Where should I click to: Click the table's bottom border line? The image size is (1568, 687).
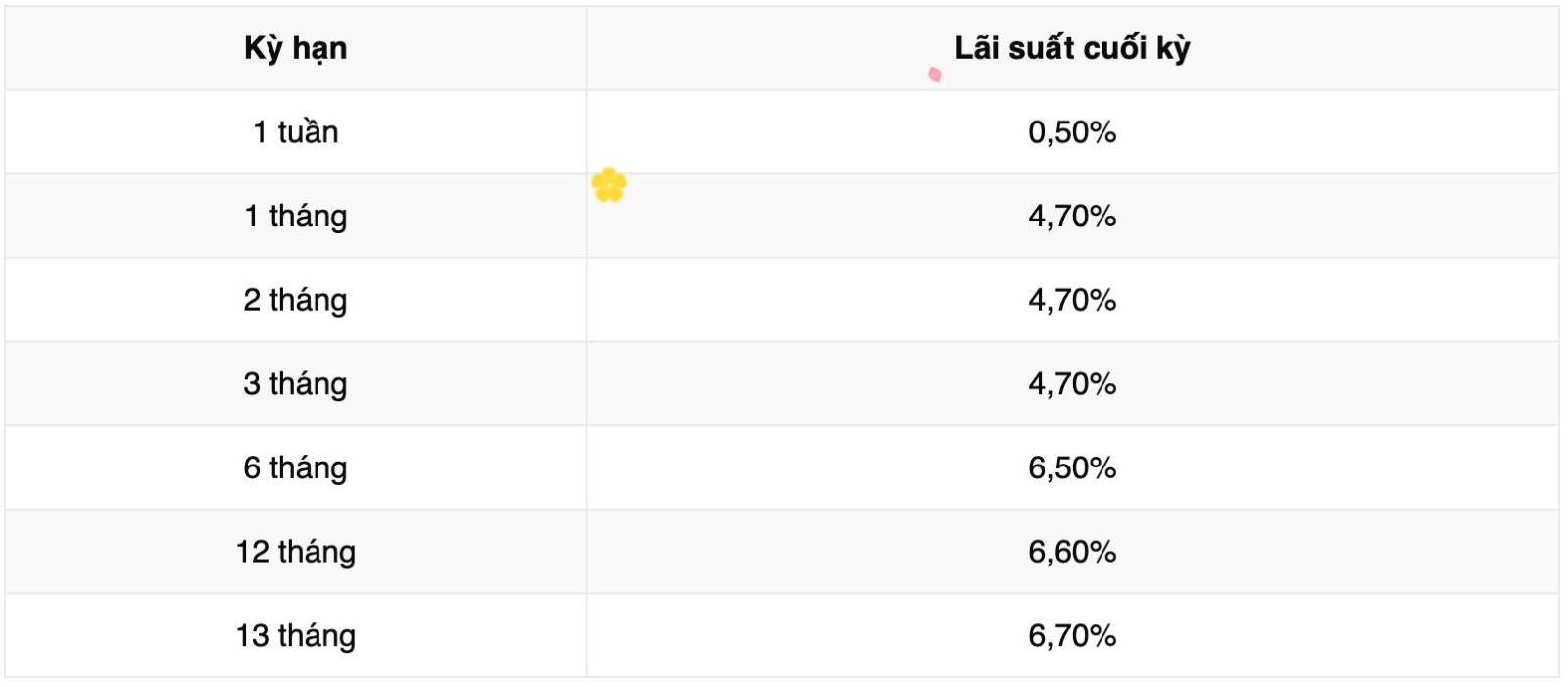pos(784,677)
